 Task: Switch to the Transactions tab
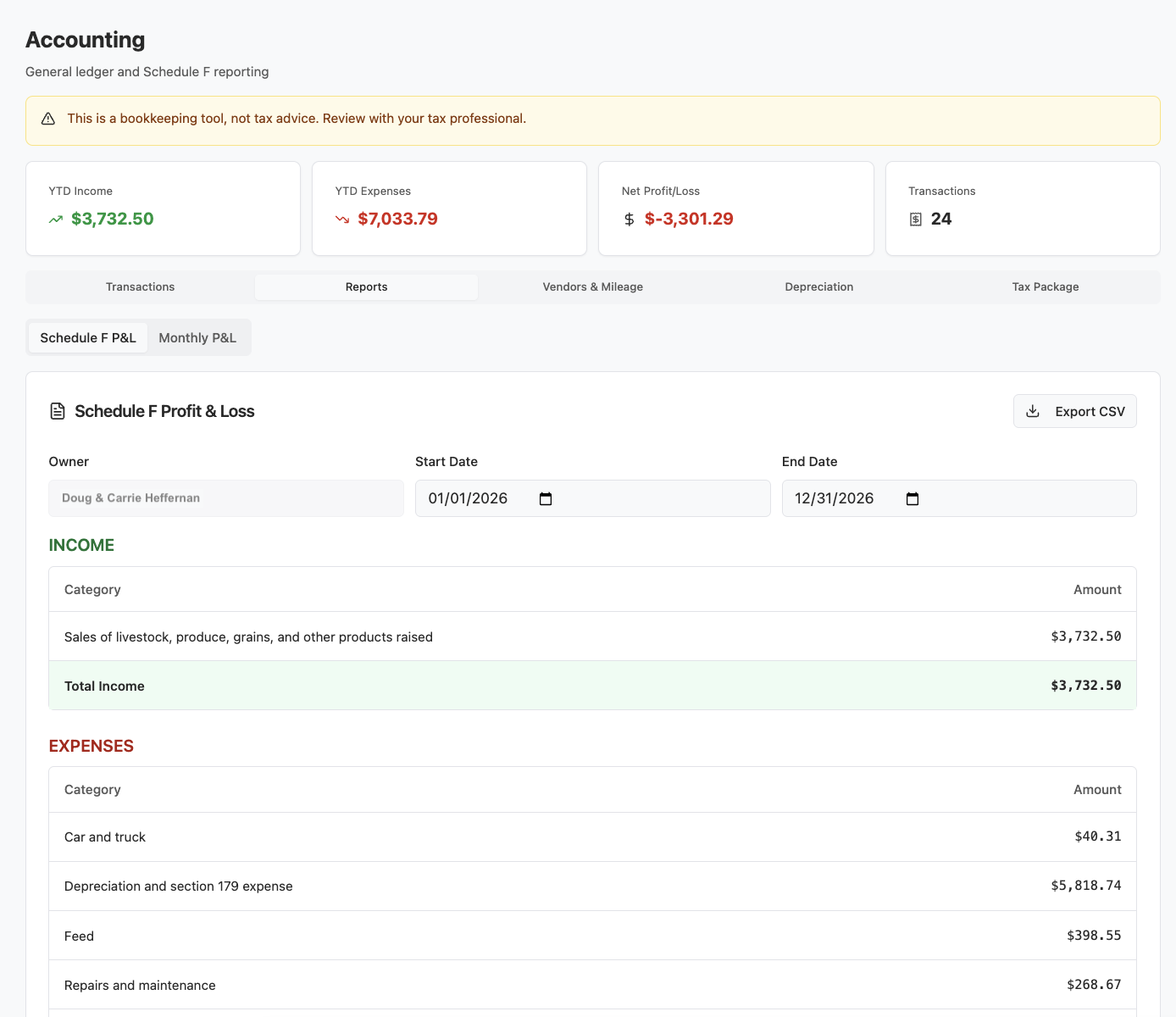click(x=141, y=287)
